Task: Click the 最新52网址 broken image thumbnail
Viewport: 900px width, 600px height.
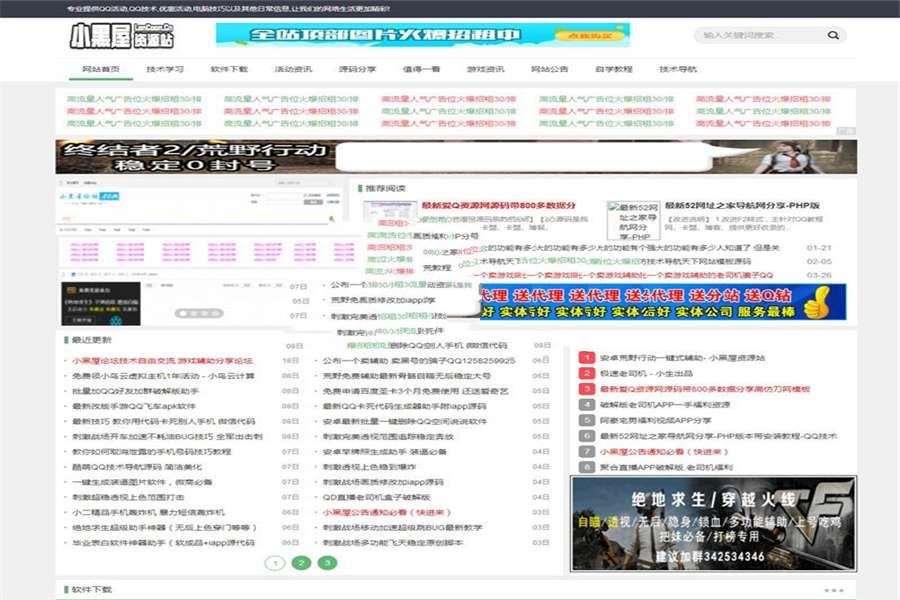Action: coord(633,220)
